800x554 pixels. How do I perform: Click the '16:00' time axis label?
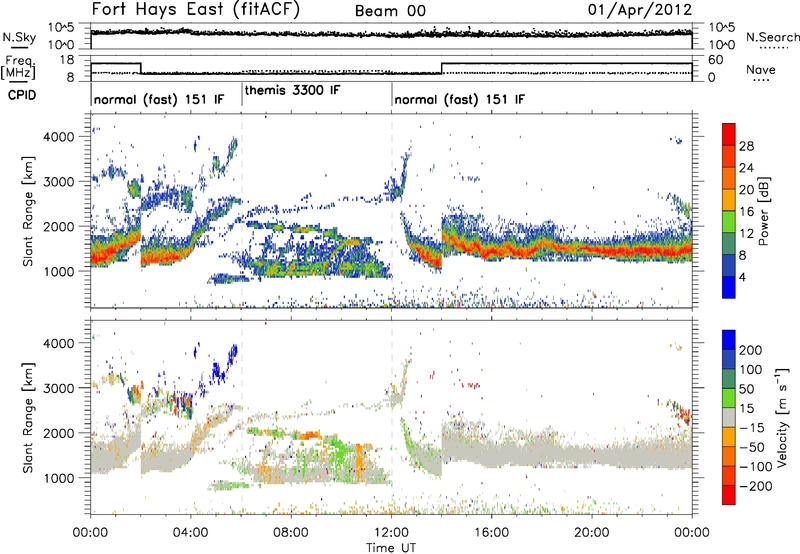point(491,533)
